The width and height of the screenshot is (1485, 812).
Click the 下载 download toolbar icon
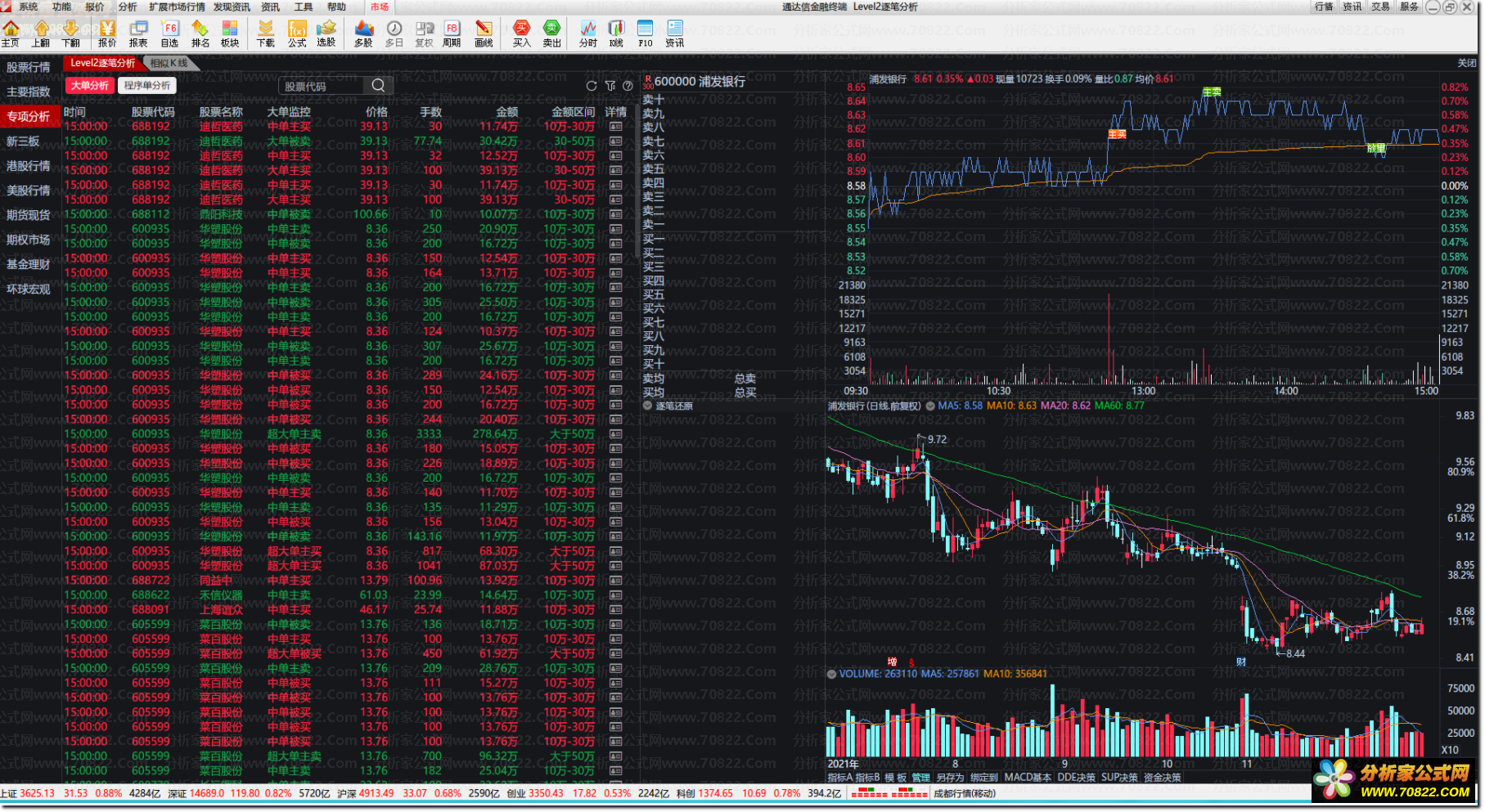point(266,34)
